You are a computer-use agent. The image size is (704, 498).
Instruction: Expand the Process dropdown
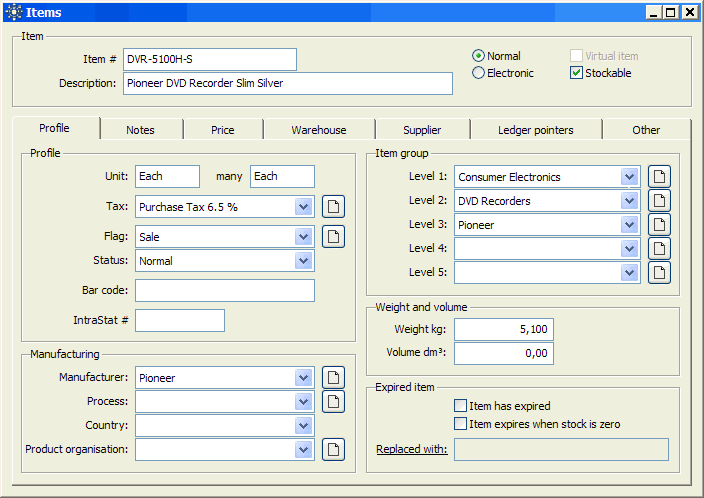coord(304,401)
